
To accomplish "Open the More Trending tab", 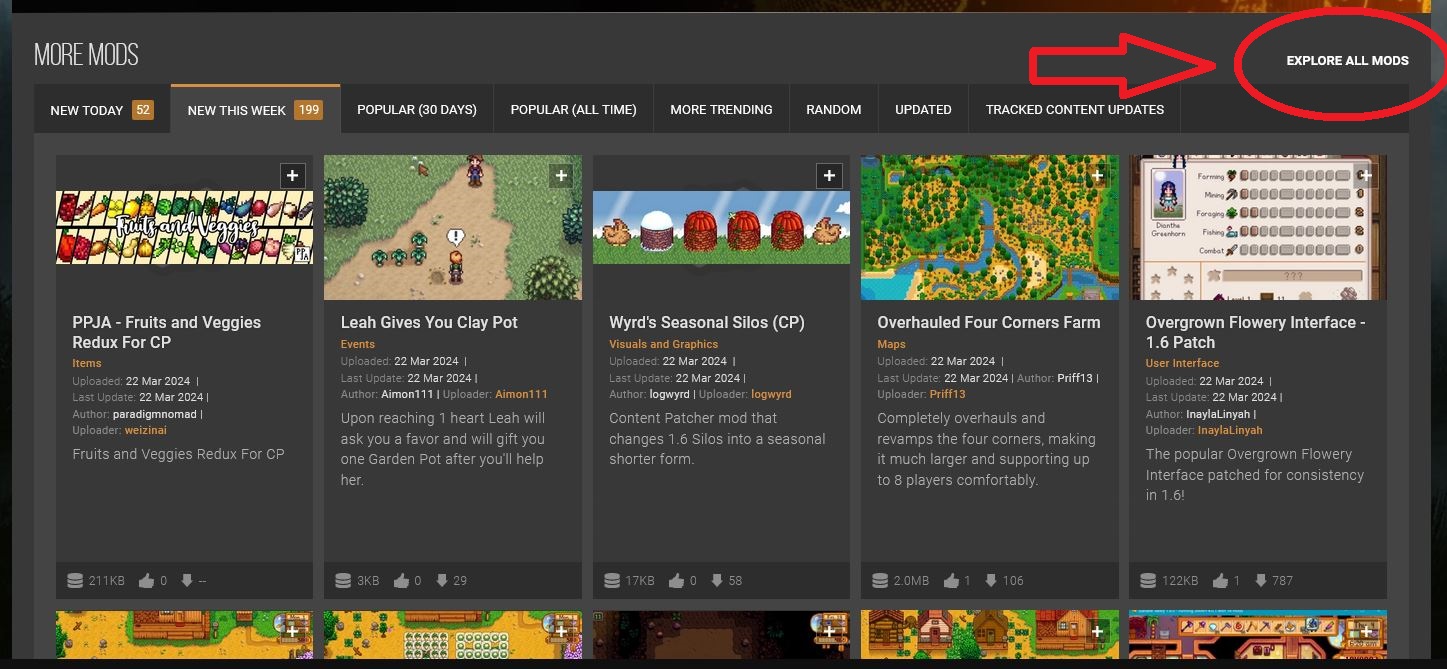I will click(x=721, y=110).
